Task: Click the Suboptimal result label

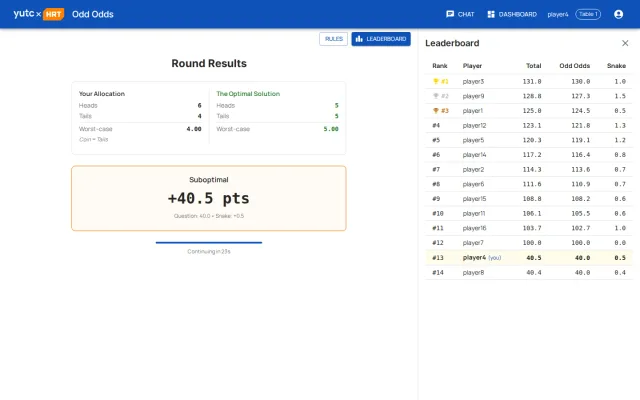Action: (209, 180)
